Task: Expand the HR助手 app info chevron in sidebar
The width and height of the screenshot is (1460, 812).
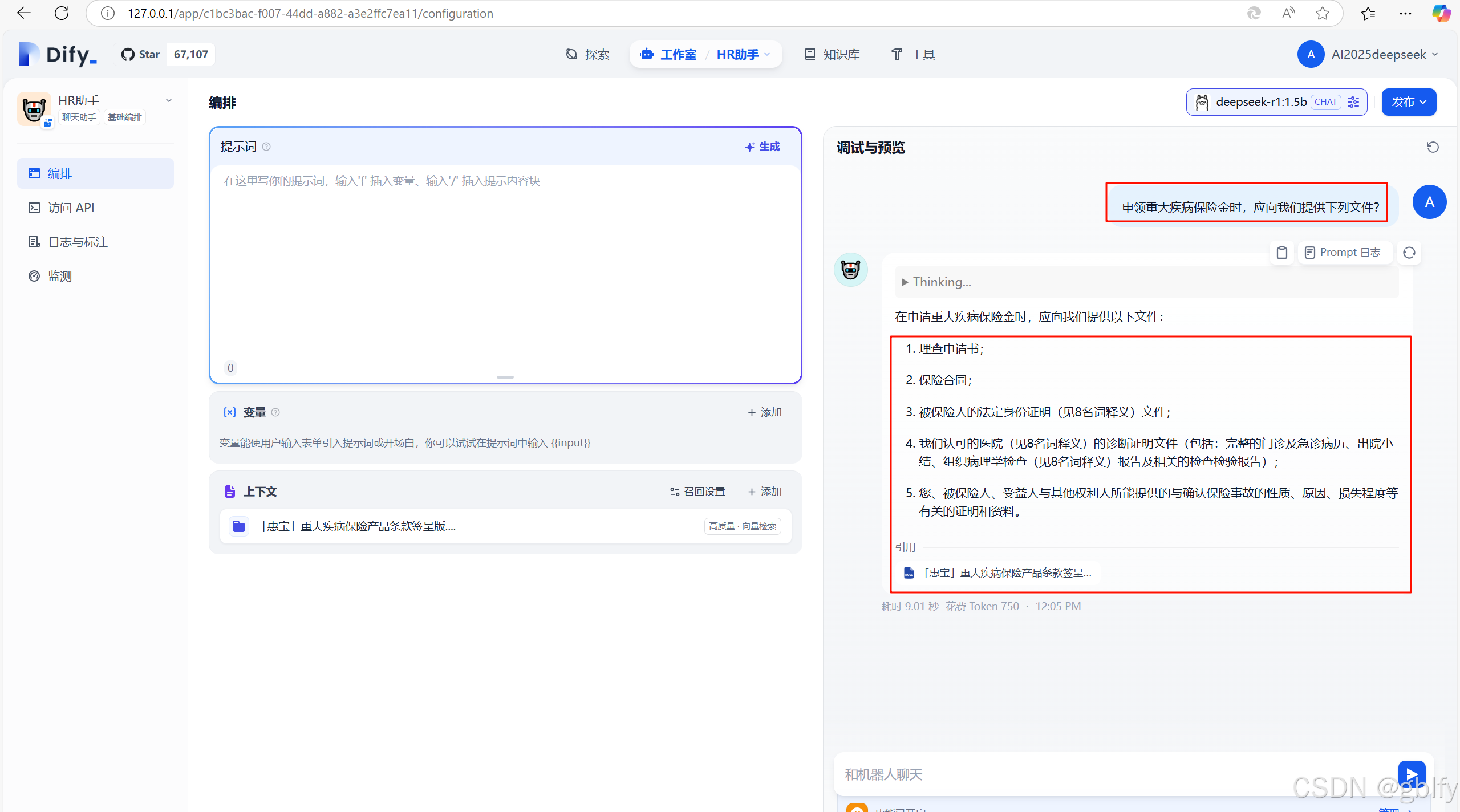Action: [169, 100]
